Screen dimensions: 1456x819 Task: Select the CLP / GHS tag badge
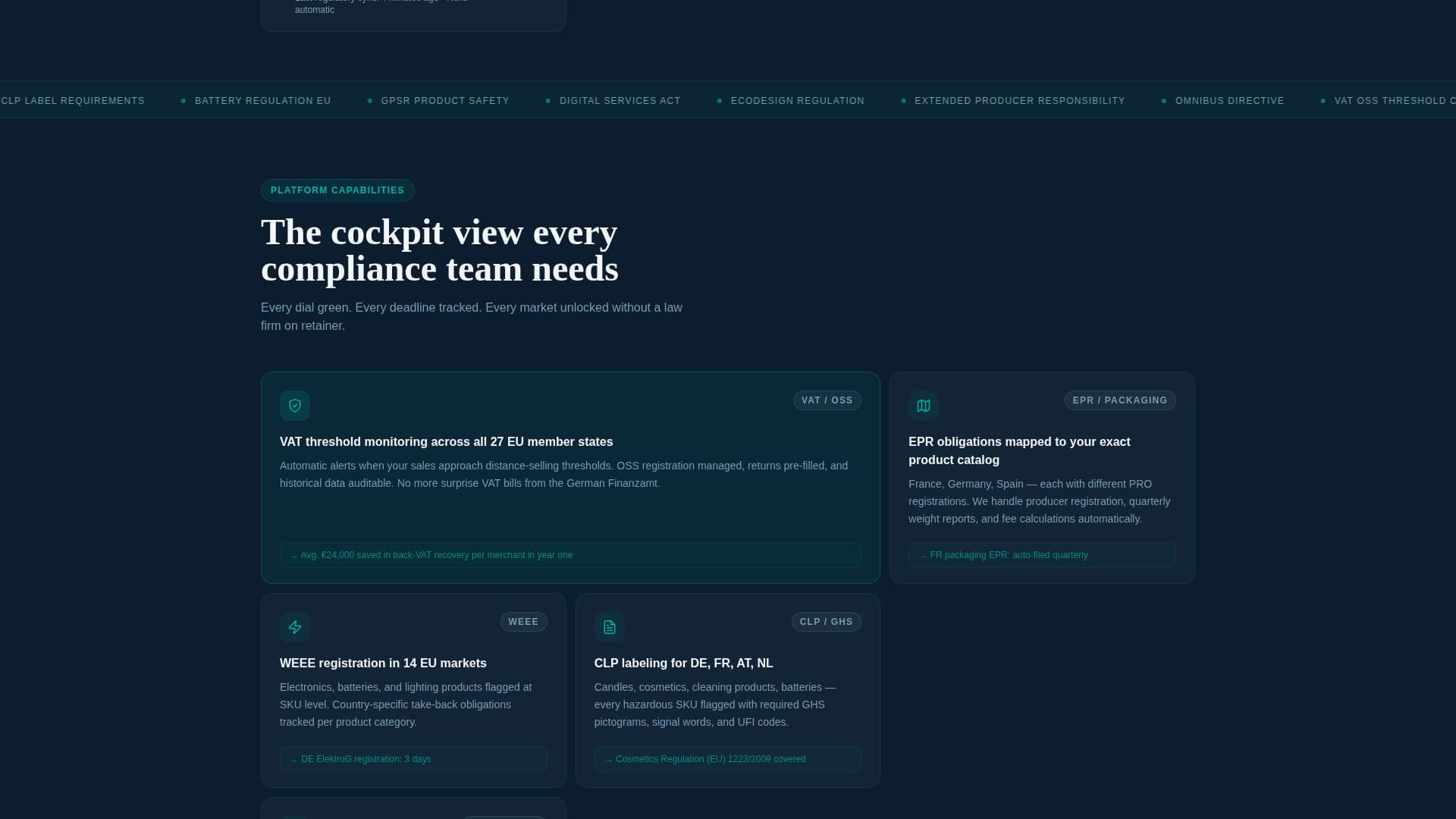[x=827, y=622]
